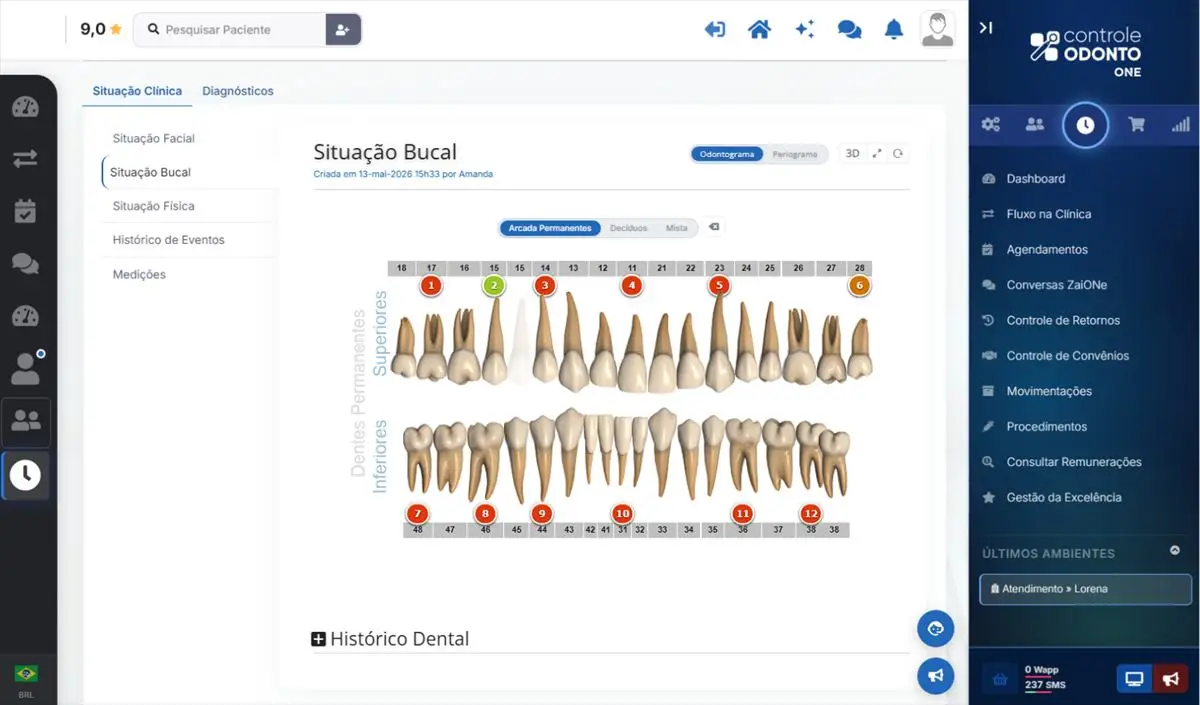
Task: Click the notification bell icon
Action: tap(894, 29)
